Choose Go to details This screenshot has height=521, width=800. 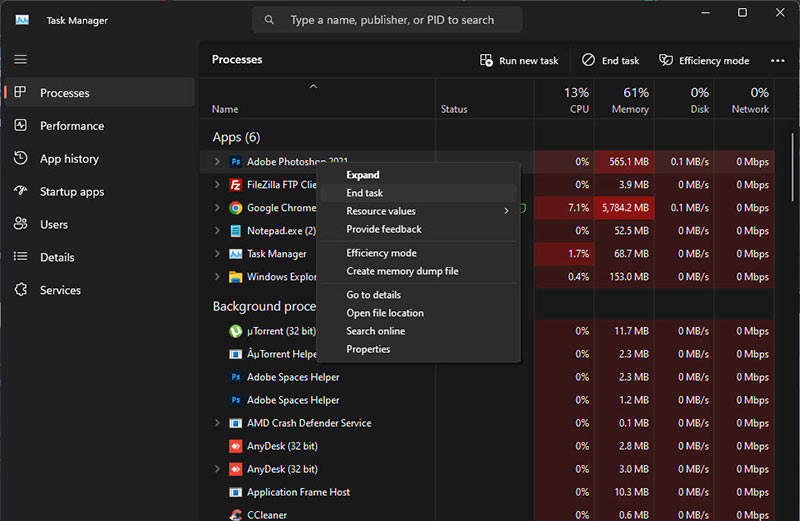coord(418,295)
